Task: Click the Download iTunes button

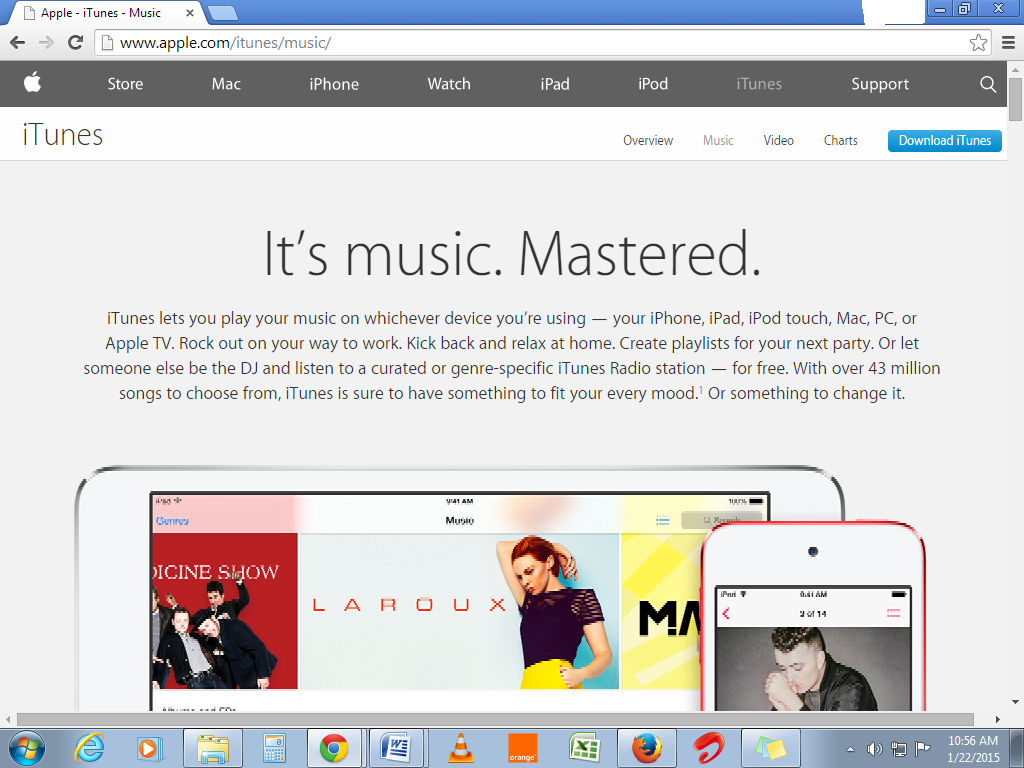Action: (944, 140)
